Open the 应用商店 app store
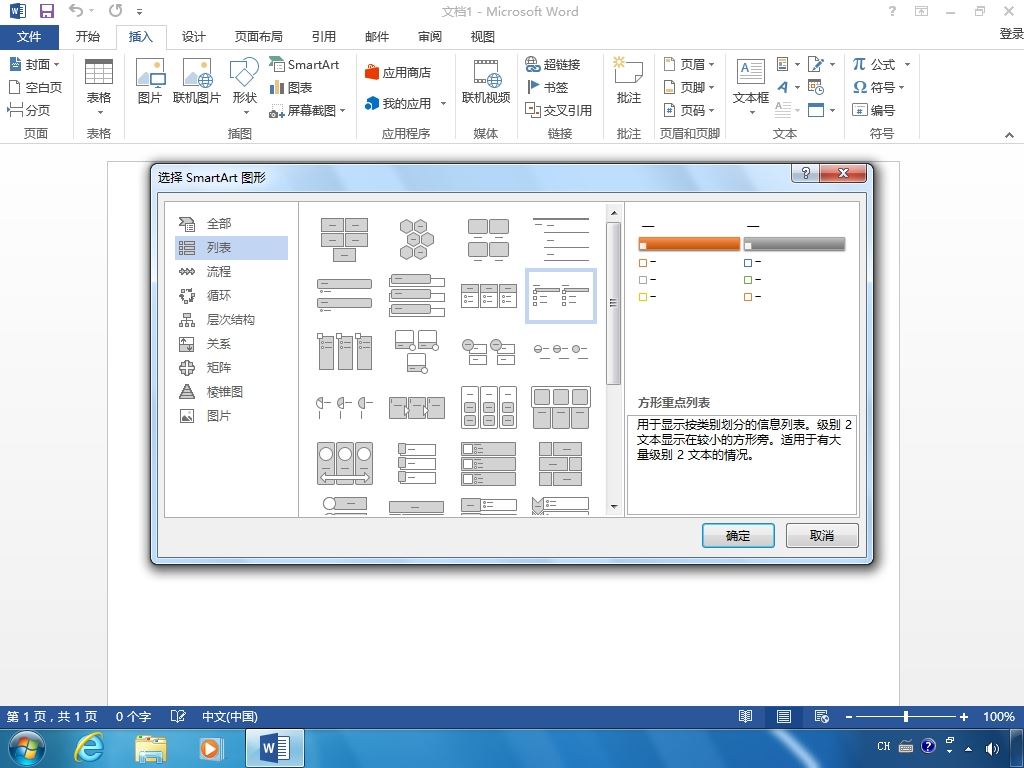The width and height of the screenshot is (1024, 768). click(x=398, y=72)
